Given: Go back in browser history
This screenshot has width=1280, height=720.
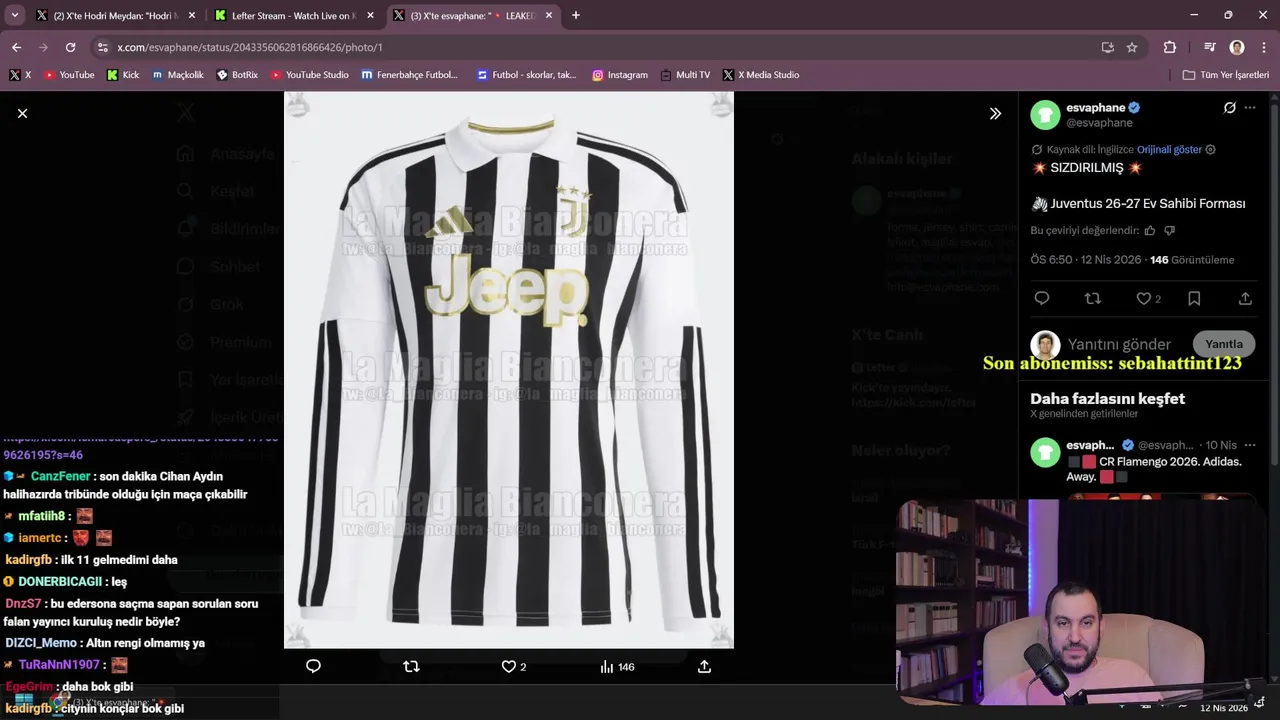Looking at the screenshot, I should pos(17,47).
